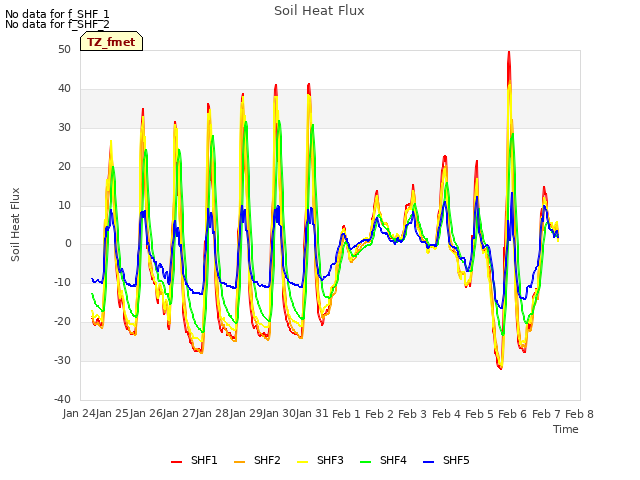Image resolution: width=640 pixels, height=480 pixels.
Task: Toggle the SHF3 legend label
Action: tap(330, 460)
